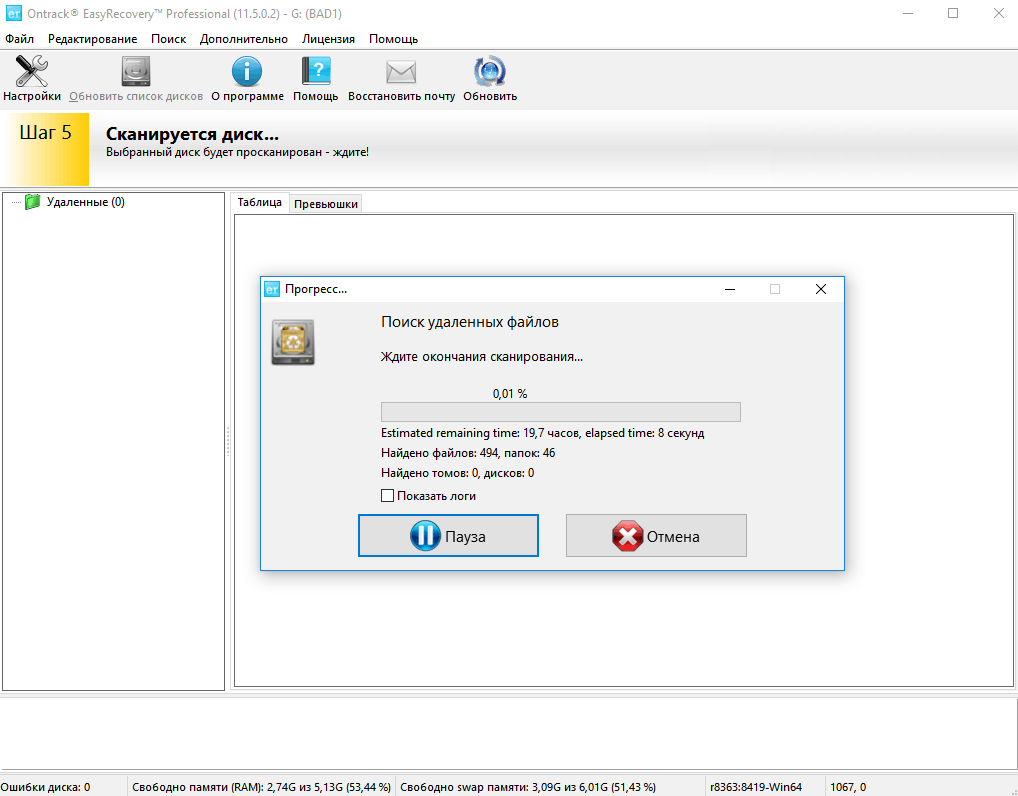This screenshot has width=1018, height=796.
Task: Click the scan progress bar
Action: [x=560, y=412]
